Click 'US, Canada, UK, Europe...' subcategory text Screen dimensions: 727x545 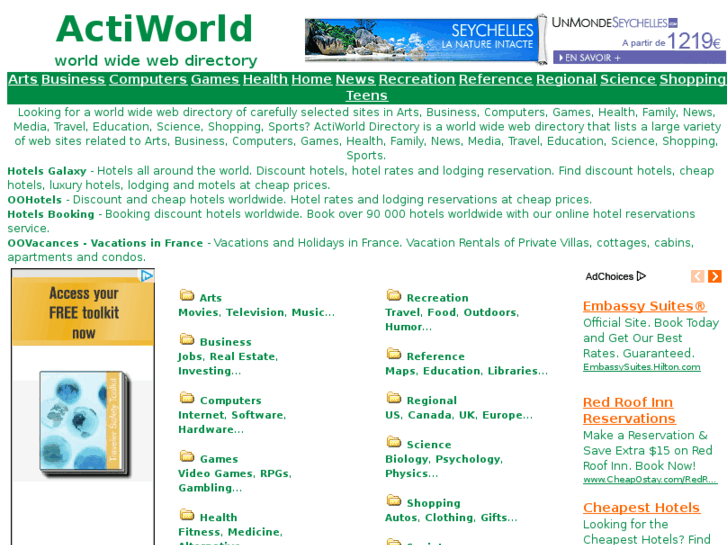[459, 415]
